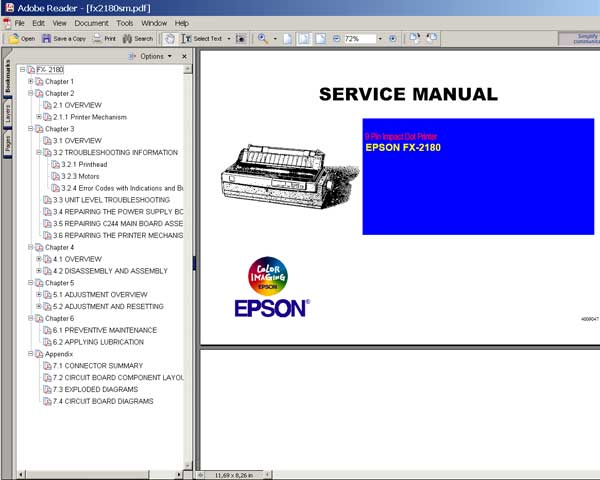Click the 72% zoom percentage field
Image resolution: width=600 pixels, height=480 pixels.
pos(360,39)
